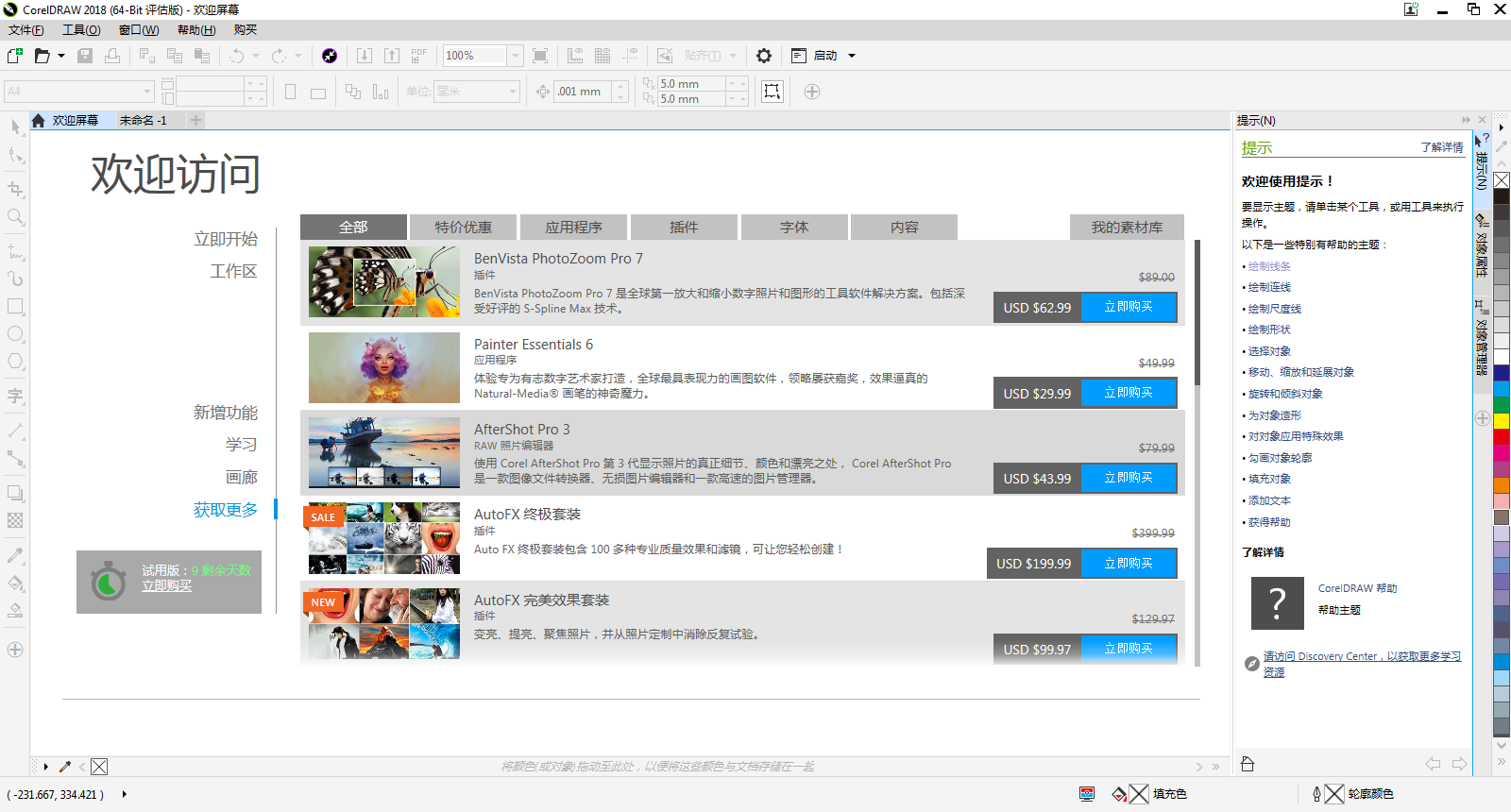
Task: Open the 工具(O) menu
Action: click(x=81, y=30)
